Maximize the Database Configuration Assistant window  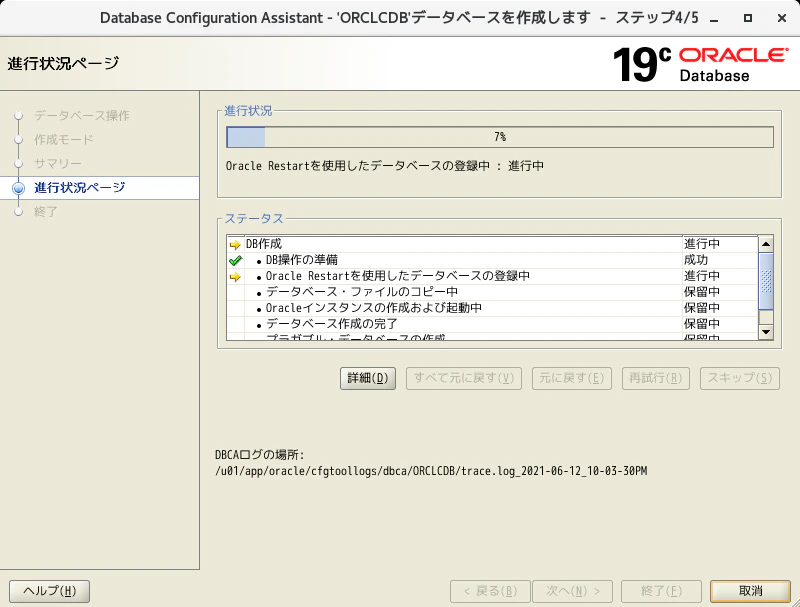(x=748, y=18)
